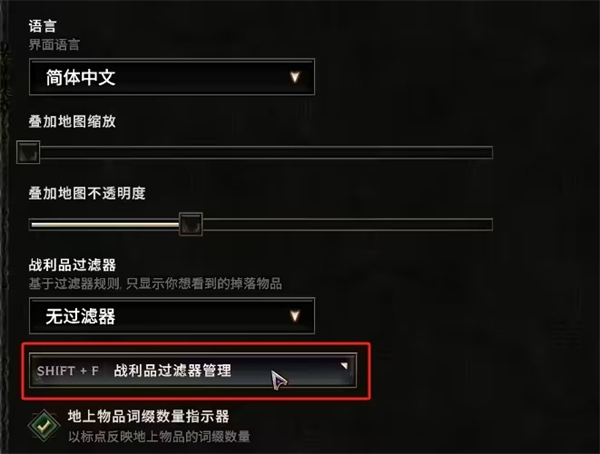Viewport: 600px width, 454px height.
Task: Expand the 无过滤器 loot filter dropdown
Action: 172,316
